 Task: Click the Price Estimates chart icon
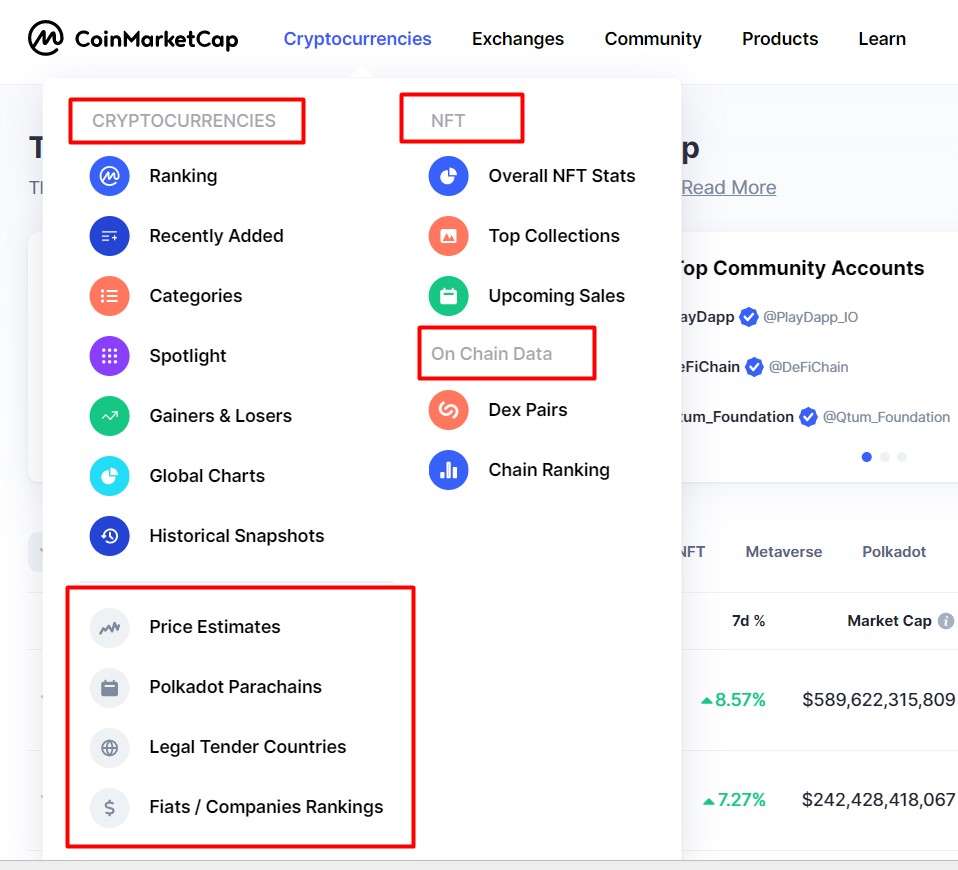[x=109, y=627]
